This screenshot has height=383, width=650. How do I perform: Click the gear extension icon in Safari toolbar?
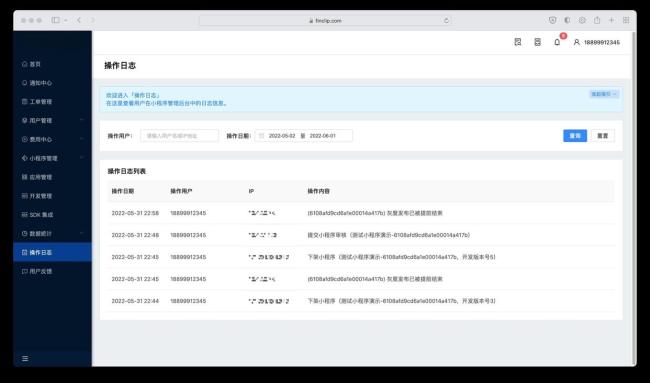coord(582,20)
